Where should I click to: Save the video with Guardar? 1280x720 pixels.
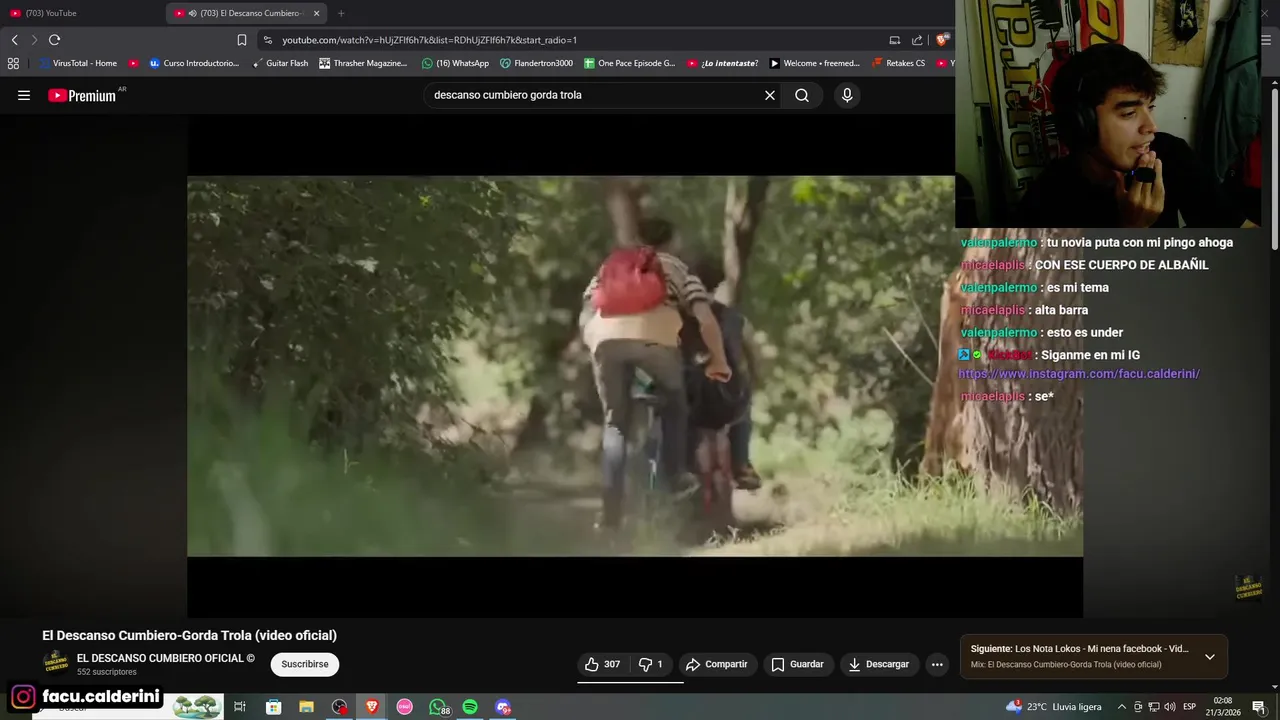click(x=798, y=664)
